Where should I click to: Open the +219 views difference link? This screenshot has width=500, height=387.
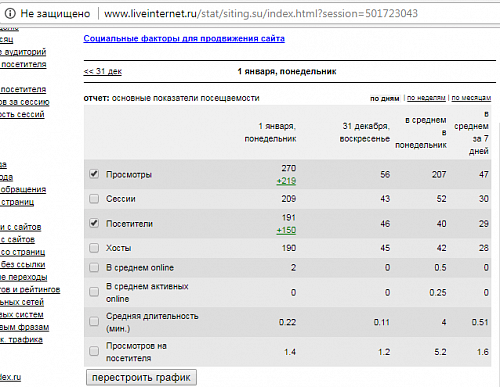[x=286, y=181]
